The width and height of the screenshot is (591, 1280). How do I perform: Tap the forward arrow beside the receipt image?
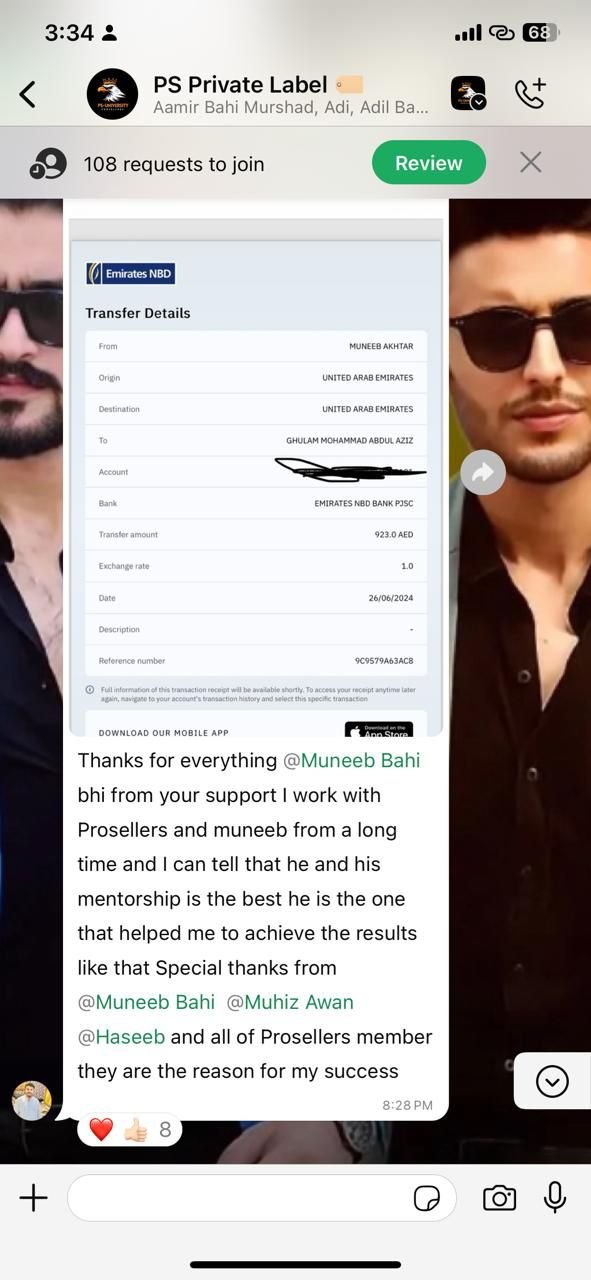[x=483, y=473]
